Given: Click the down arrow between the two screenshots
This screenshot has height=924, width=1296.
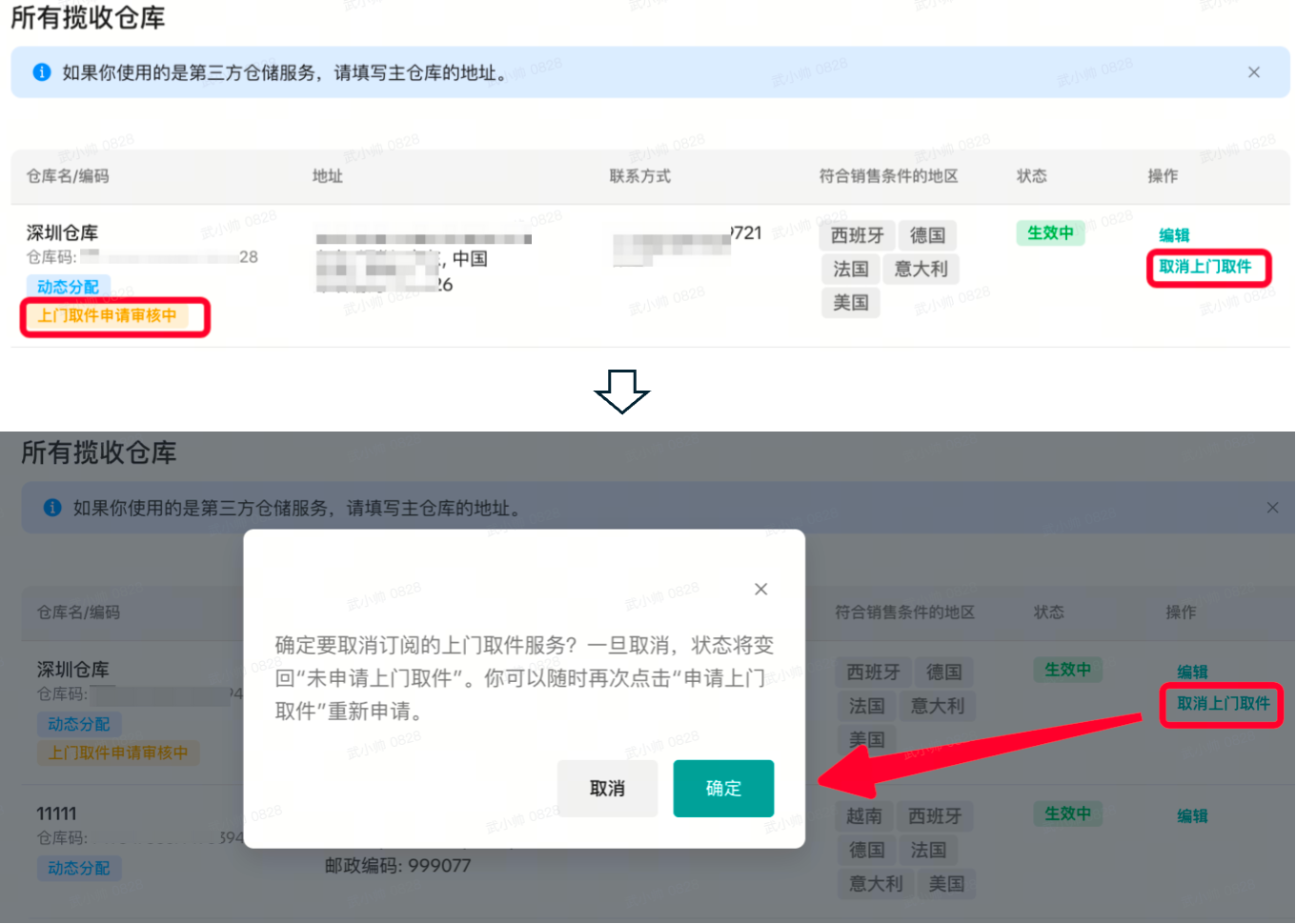Looking at the screenshot, I should 622,391.
